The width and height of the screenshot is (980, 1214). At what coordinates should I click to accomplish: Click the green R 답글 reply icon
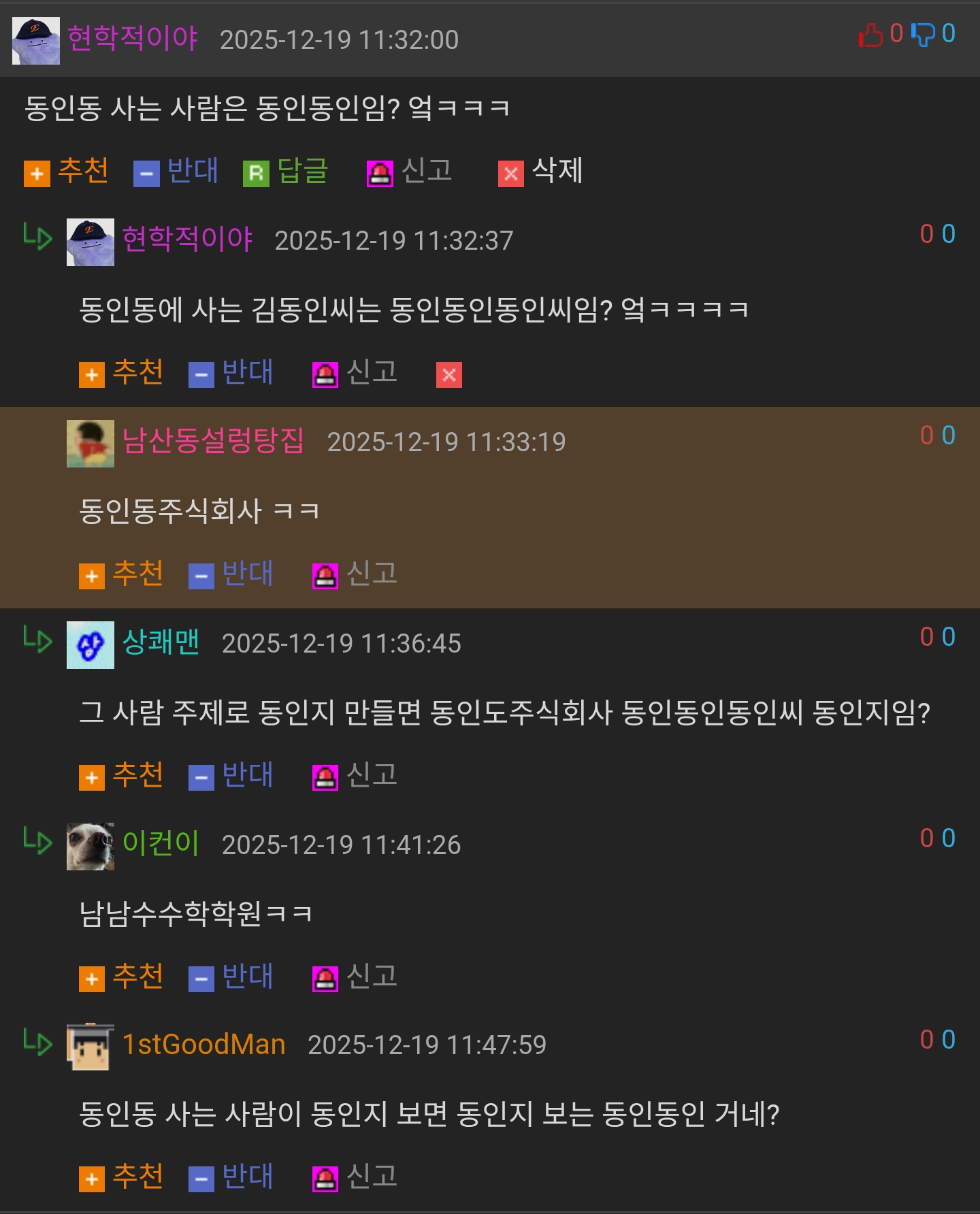(x=256, y=174)
